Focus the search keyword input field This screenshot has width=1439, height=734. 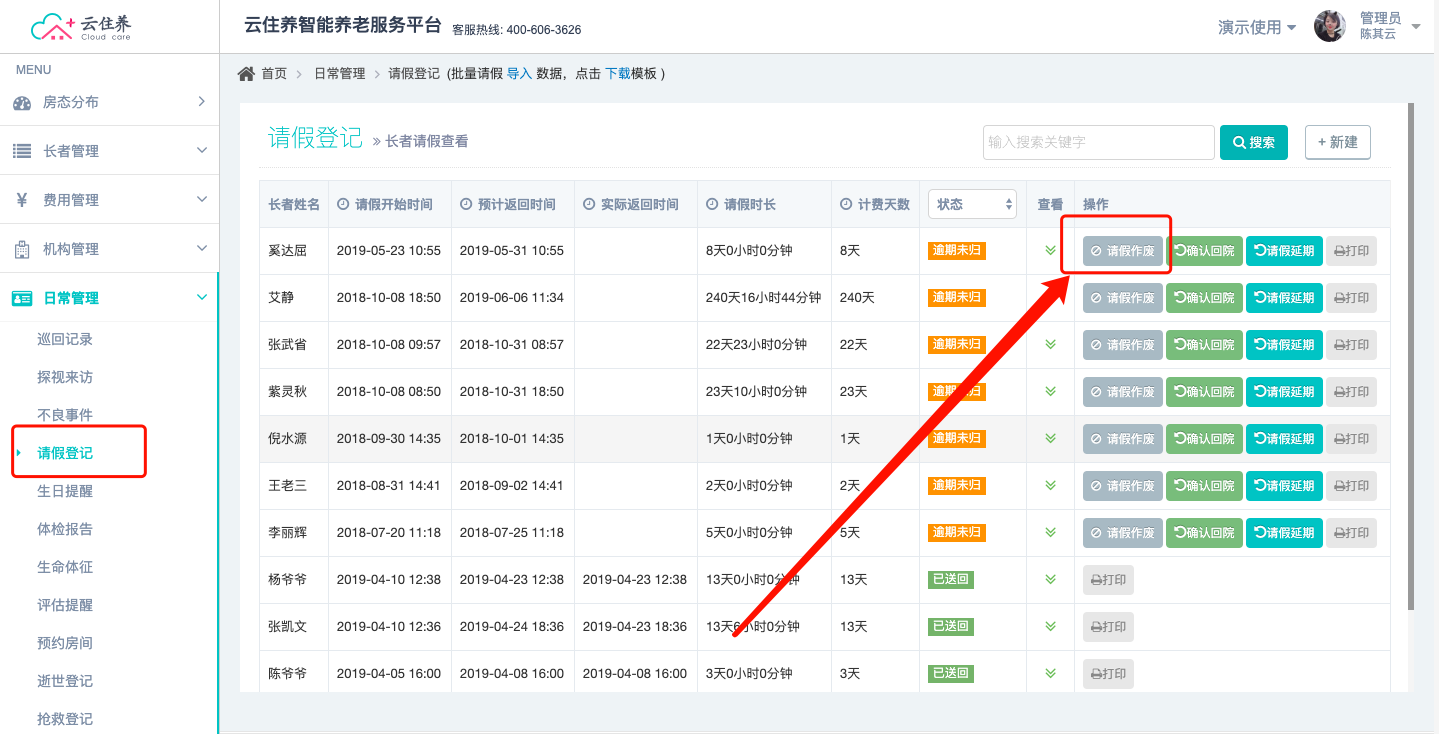(x=1098, y=142)
